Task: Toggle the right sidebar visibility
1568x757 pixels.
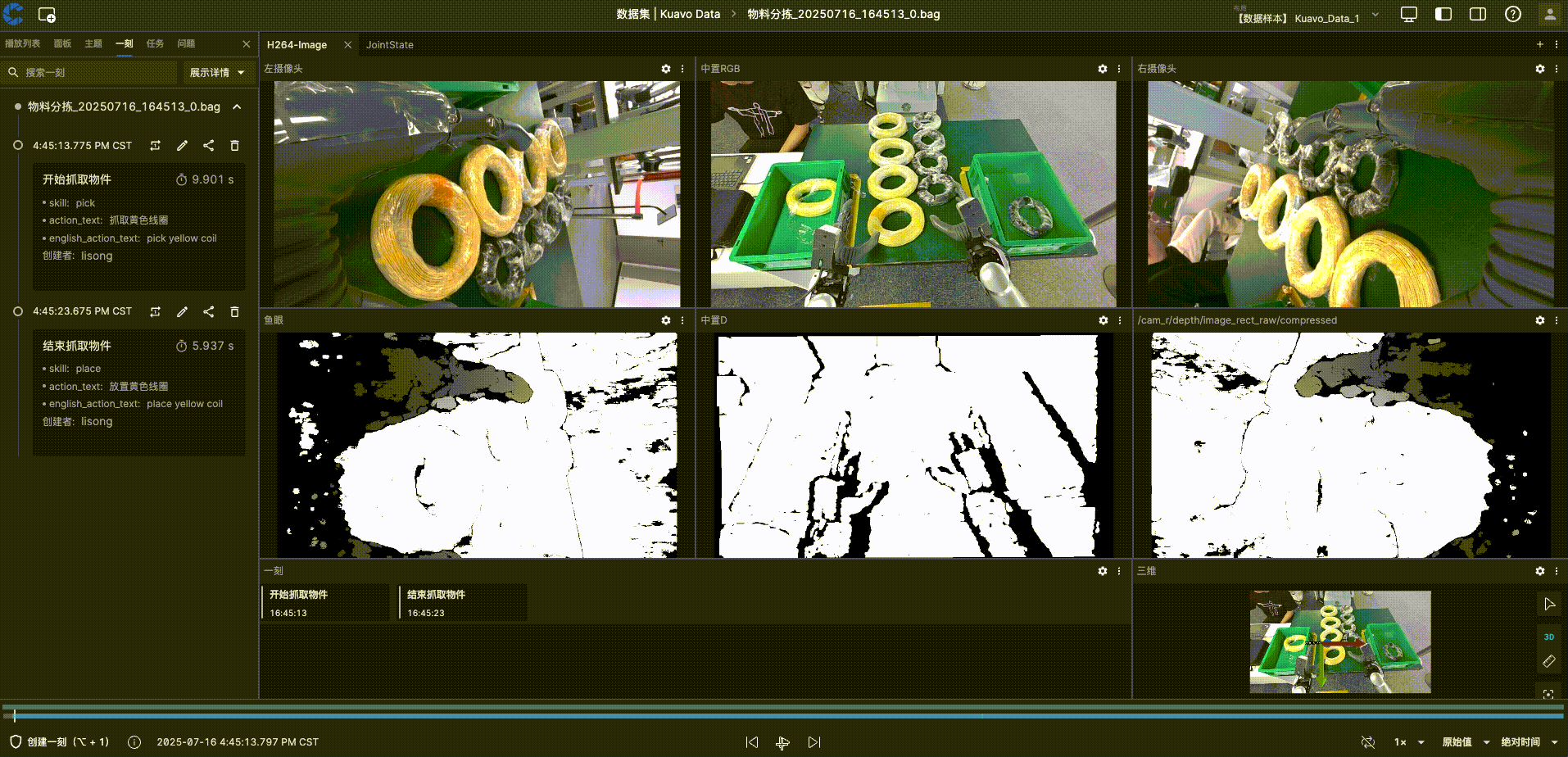Action: [x=1478, y=14]
